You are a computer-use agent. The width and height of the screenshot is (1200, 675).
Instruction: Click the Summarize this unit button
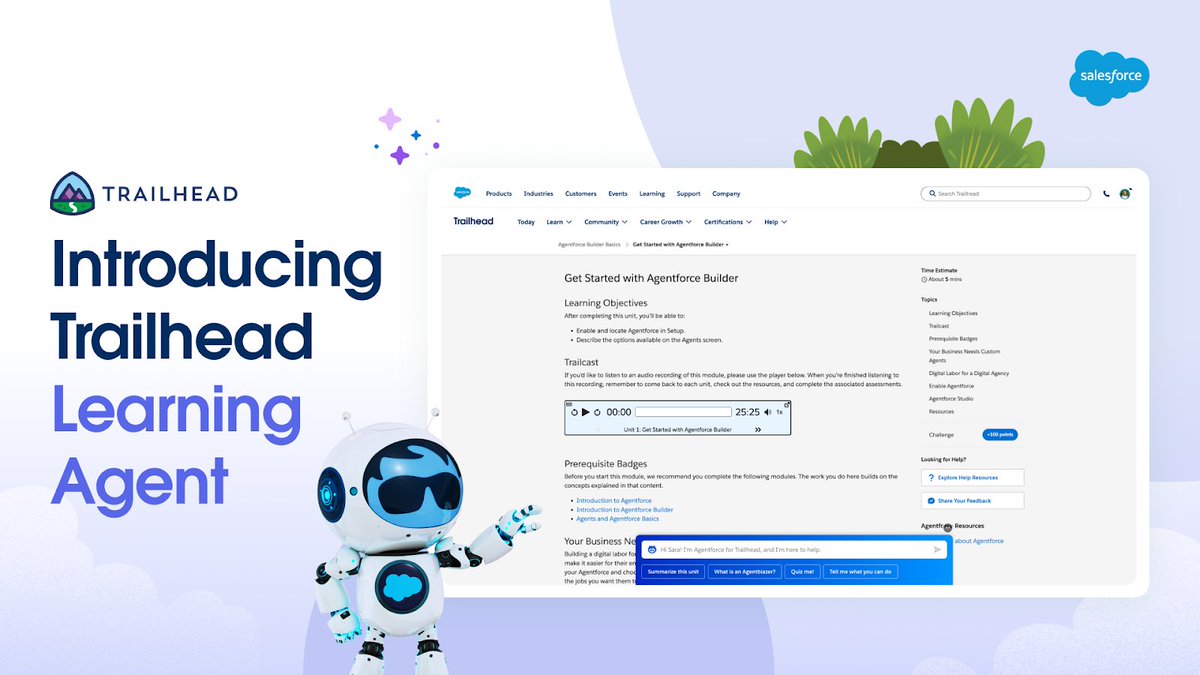point(675,572)
